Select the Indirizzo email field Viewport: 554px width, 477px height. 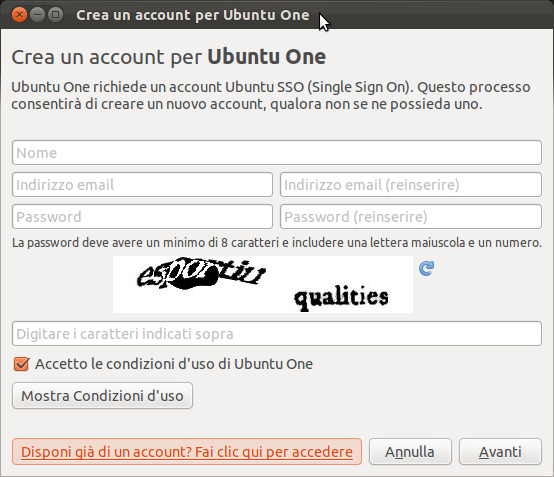(x=142, y=184)
